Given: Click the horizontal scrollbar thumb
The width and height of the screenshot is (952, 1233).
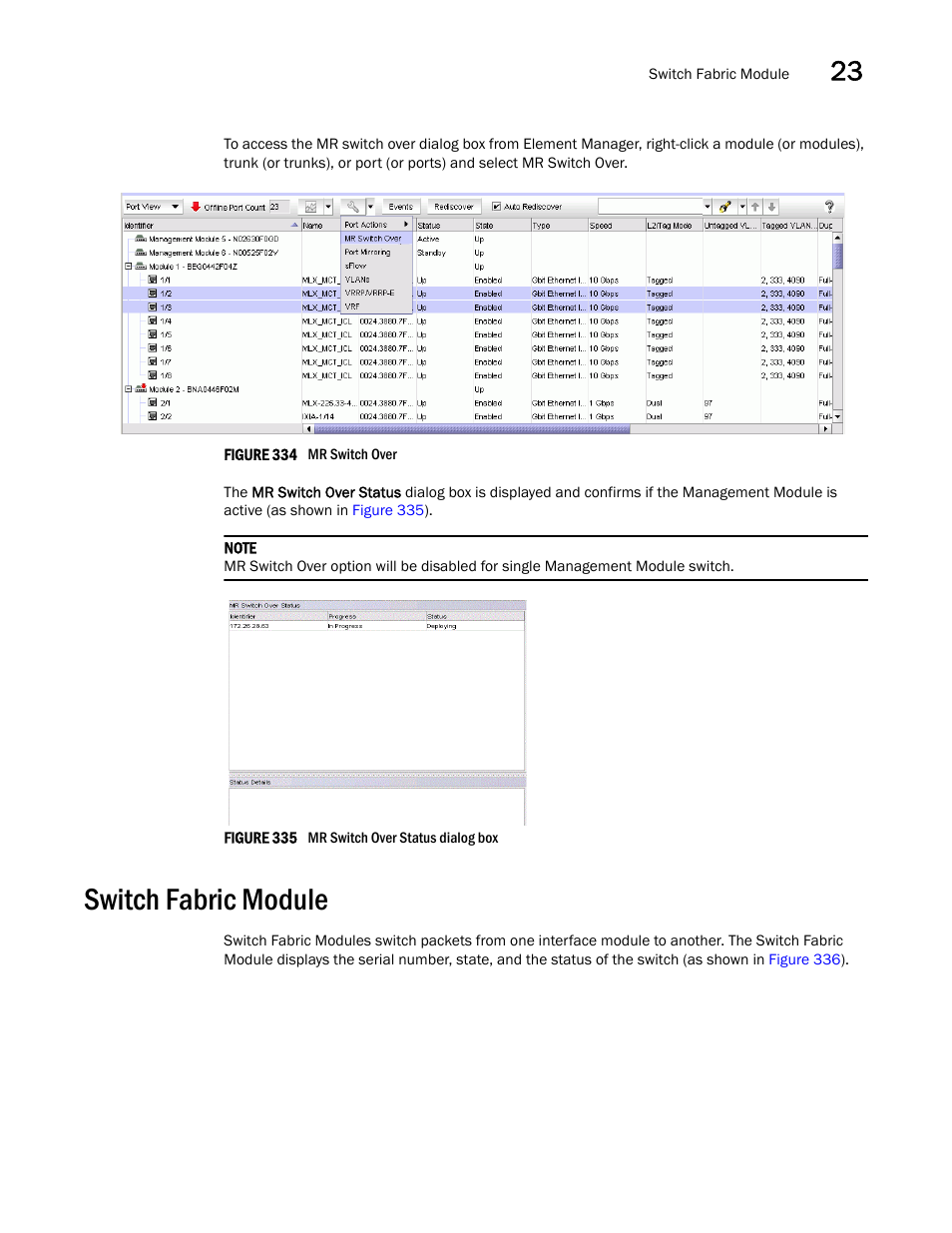Looking at the screenshot, I should (x=472, y=429).
